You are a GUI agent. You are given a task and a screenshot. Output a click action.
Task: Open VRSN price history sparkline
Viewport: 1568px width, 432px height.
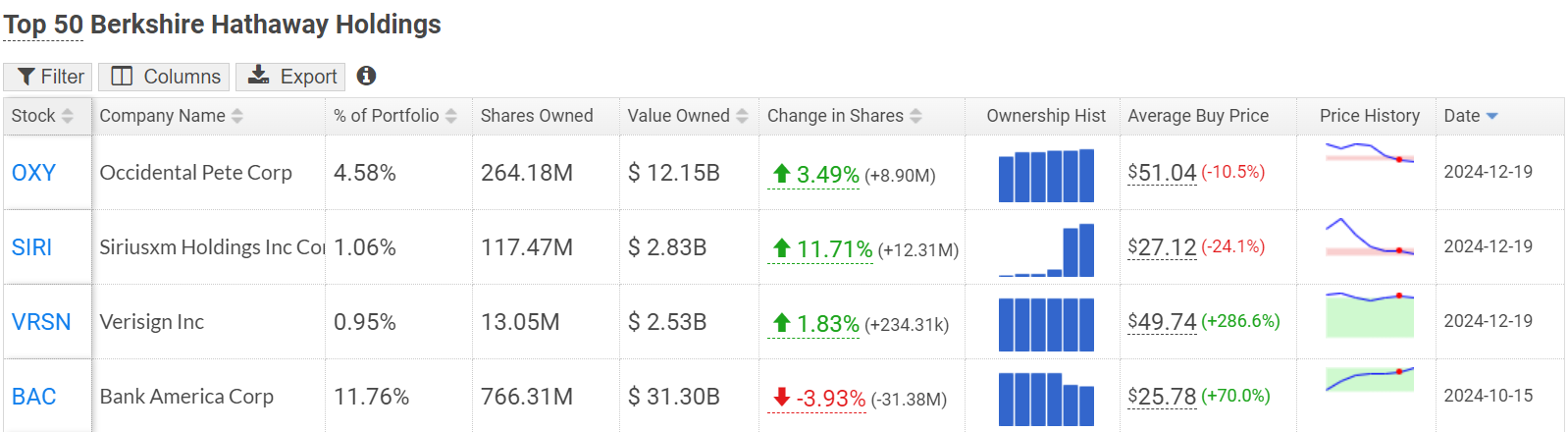click(1370, 314)
